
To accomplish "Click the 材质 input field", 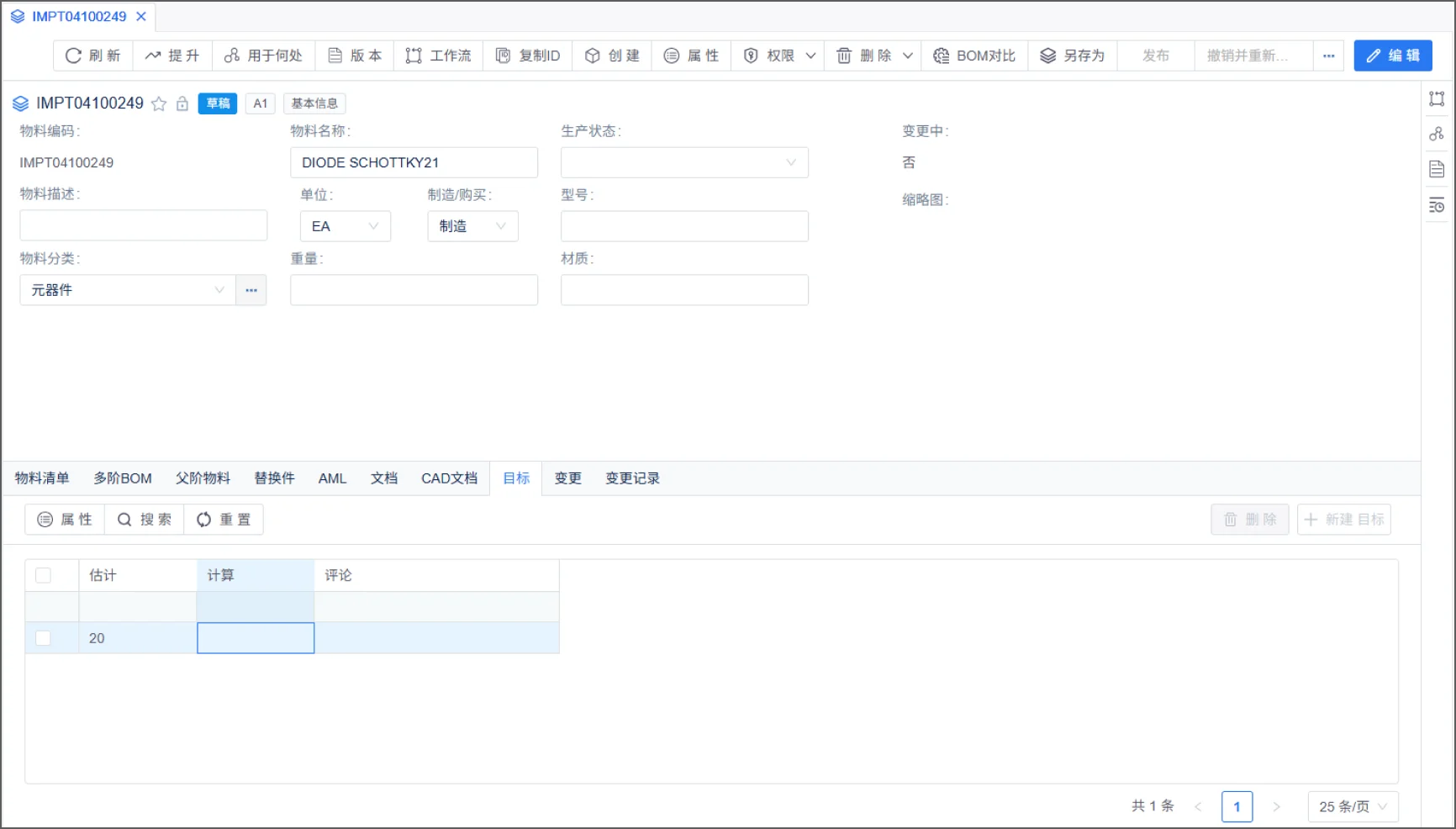I will [684, 290].
